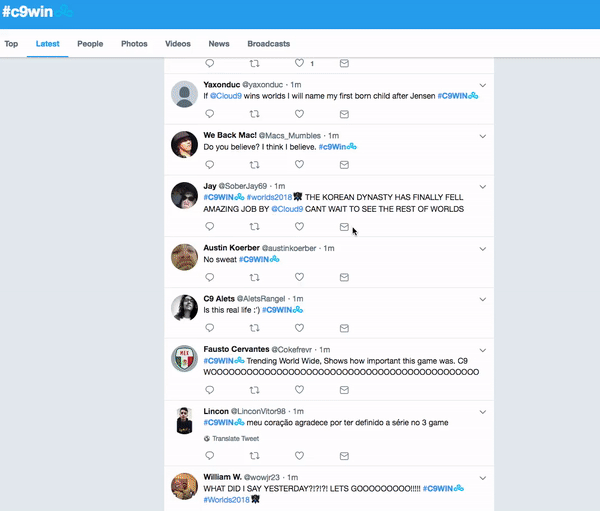Send Lincon's tweet via message
This screenshot has width=600, height=511.
pyautogui.click(x=344, y=456)
